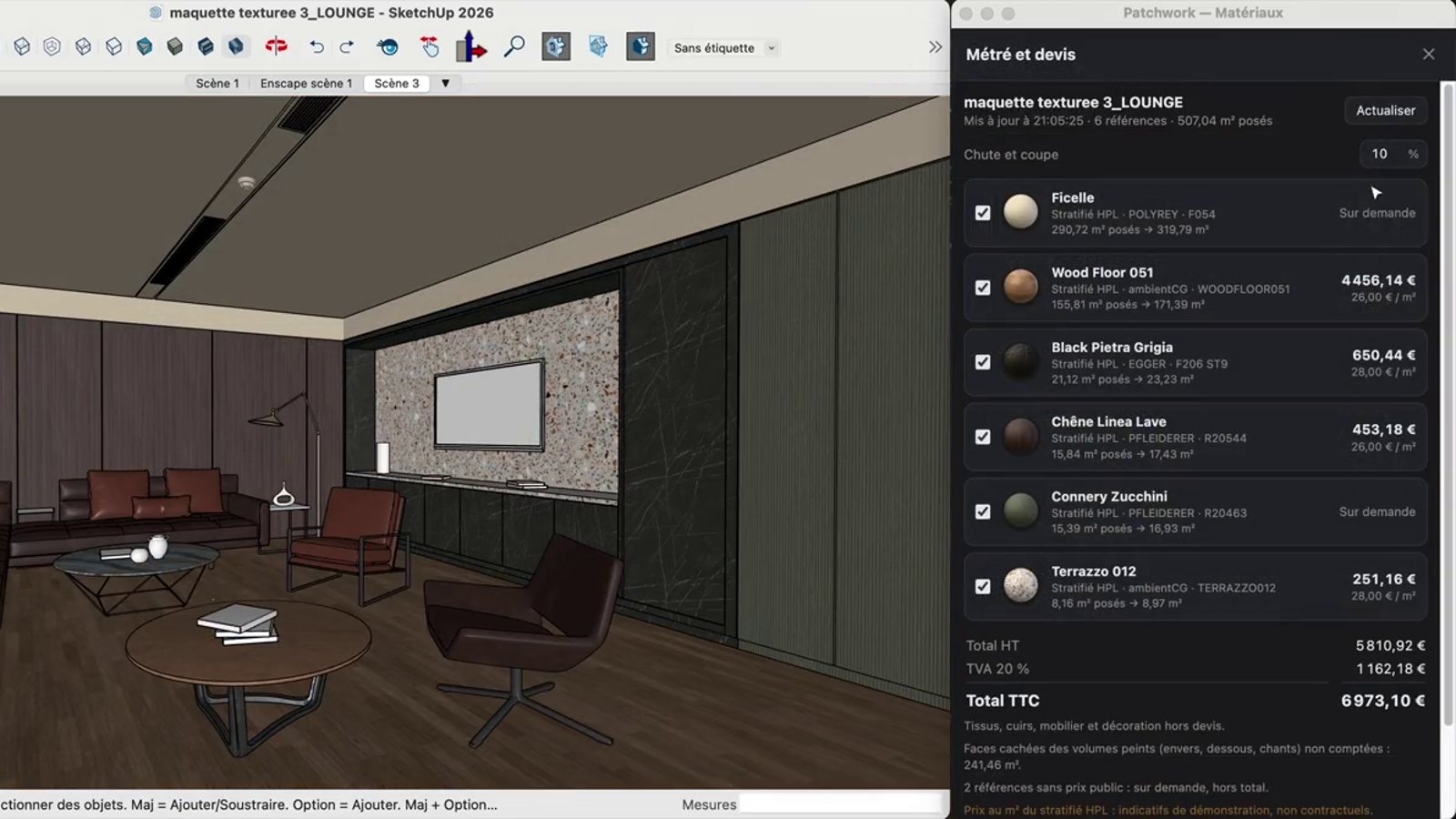Uncheck the Connery Zucchini checkbox
This screenshot has width=1456, height=819.
click(x=983, y=511)
